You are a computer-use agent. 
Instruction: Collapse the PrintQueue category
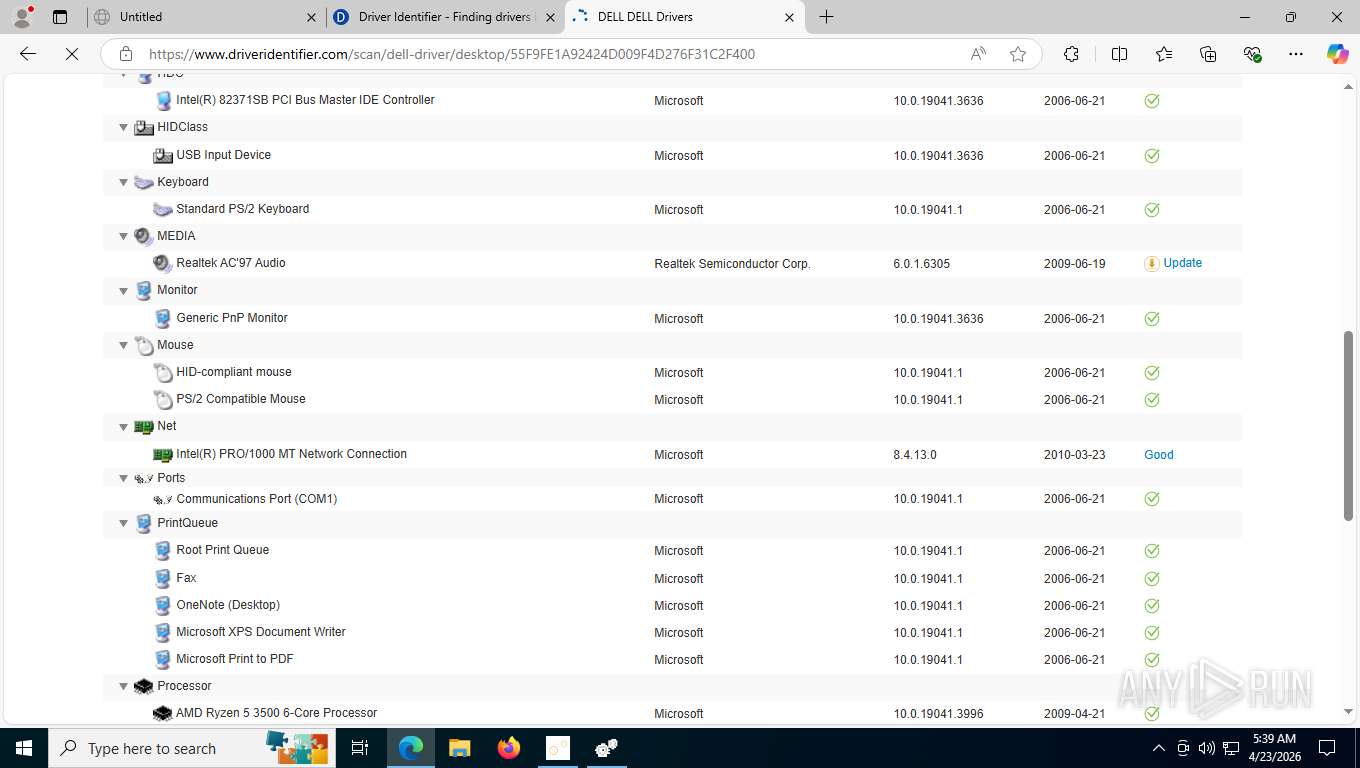[124, 523]
